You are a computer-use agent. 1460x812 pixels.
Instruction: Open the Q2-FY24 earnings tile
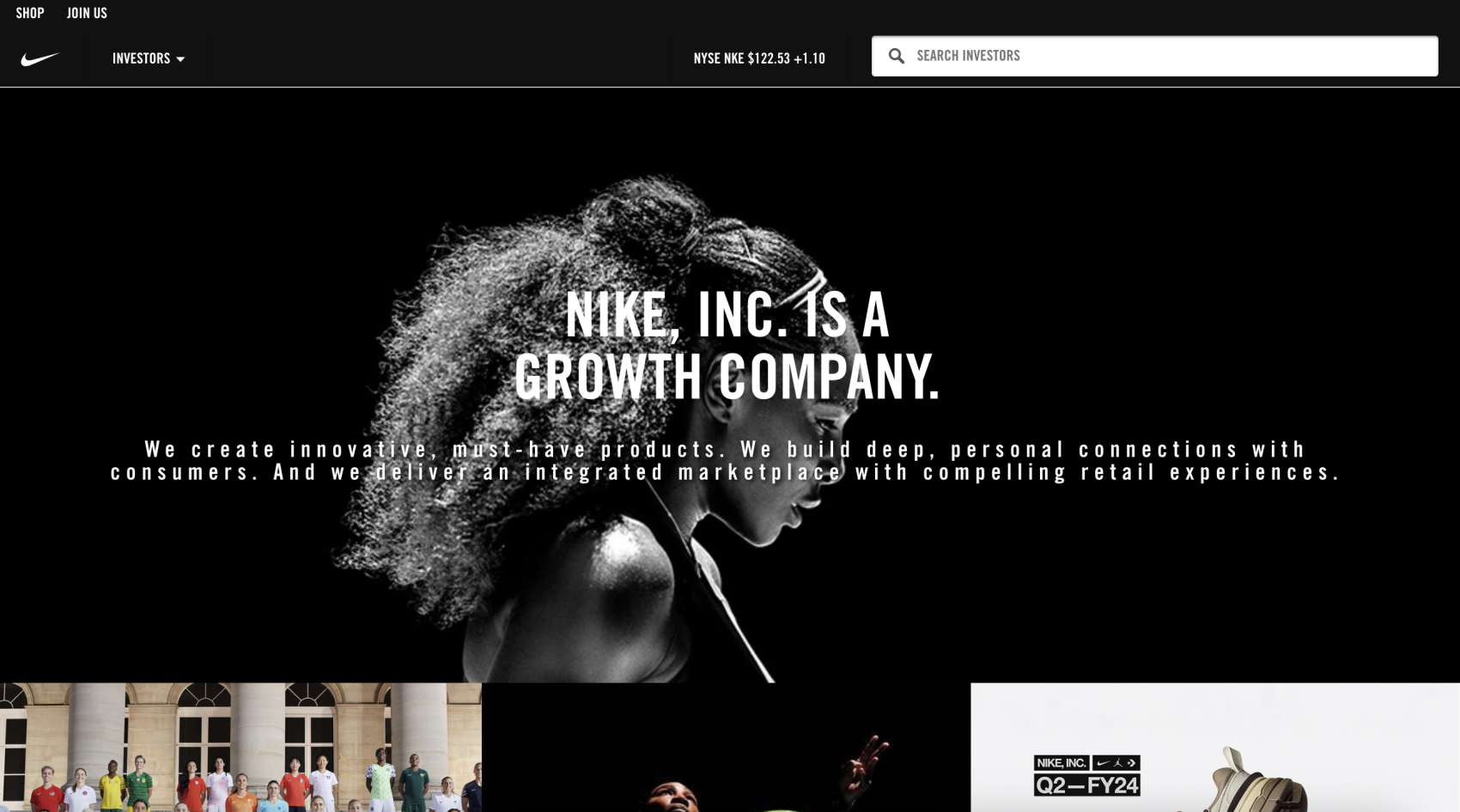1215,748
